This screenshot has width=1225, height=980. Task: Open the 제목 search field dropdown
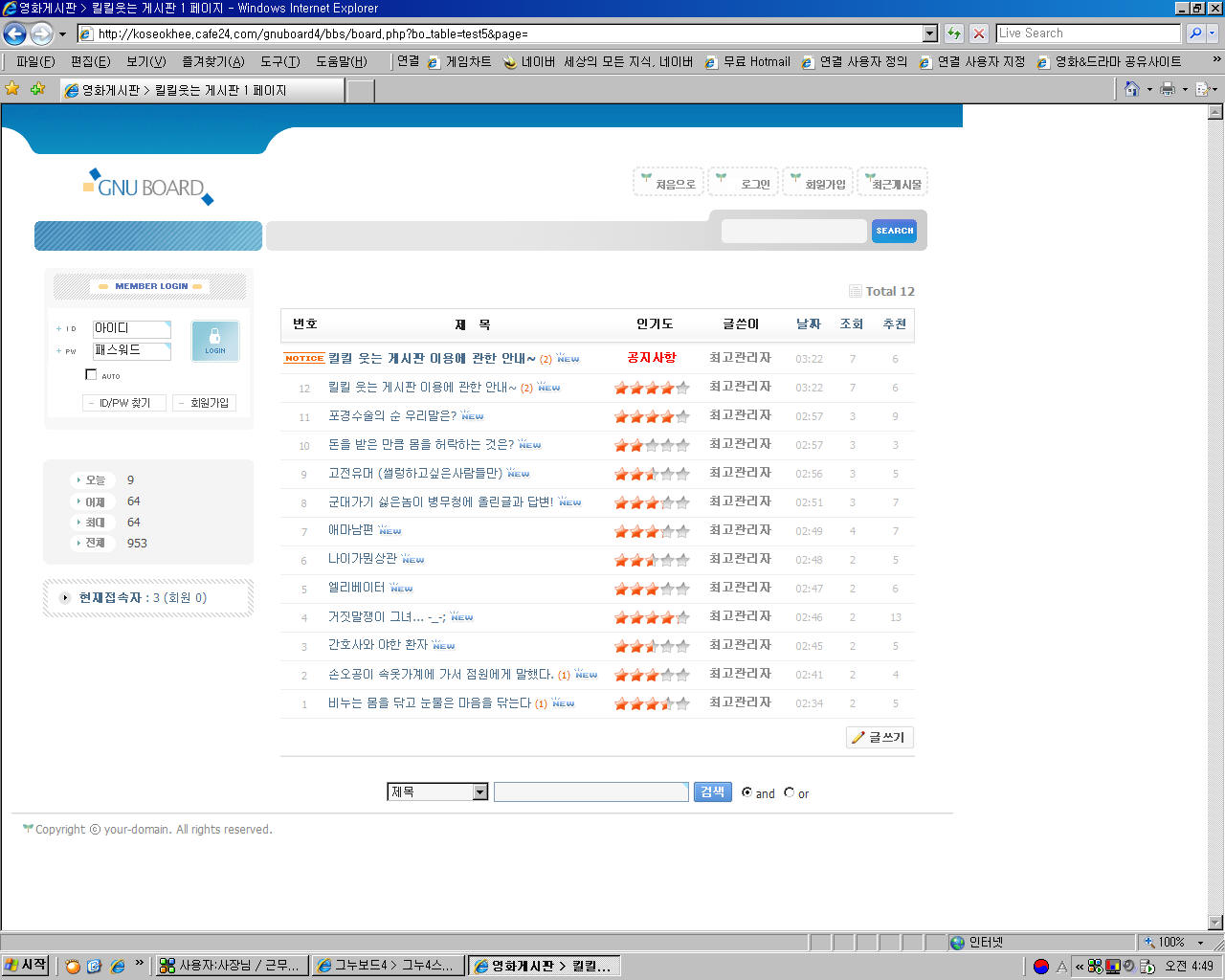pyautogui.click(x=479, y=792)
